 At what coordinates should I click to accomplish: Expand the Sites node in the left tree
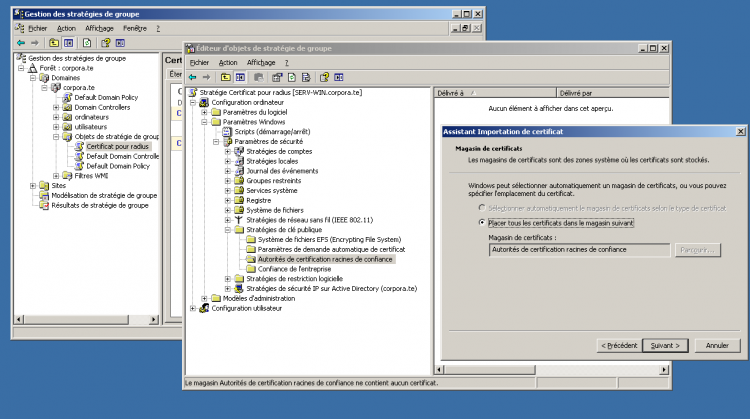[33, 185]
